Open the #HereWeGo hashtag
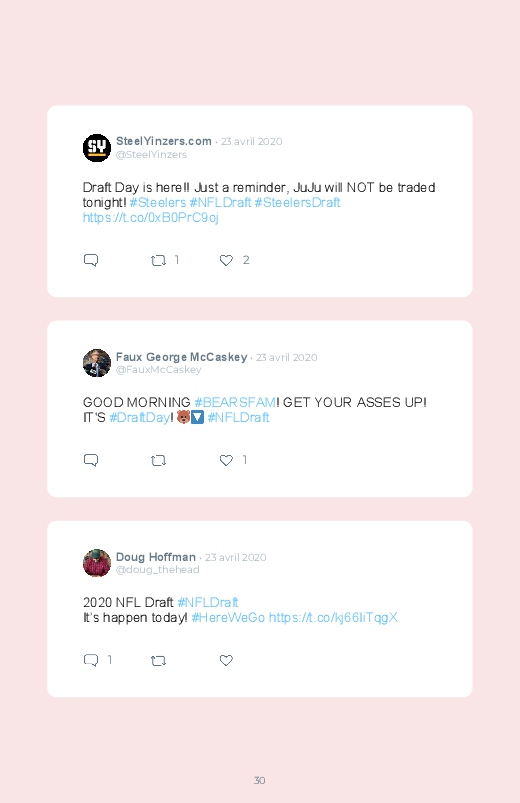The height and width of the screenshot is (803, 520). pyautogui.click(x=228, y=618)
